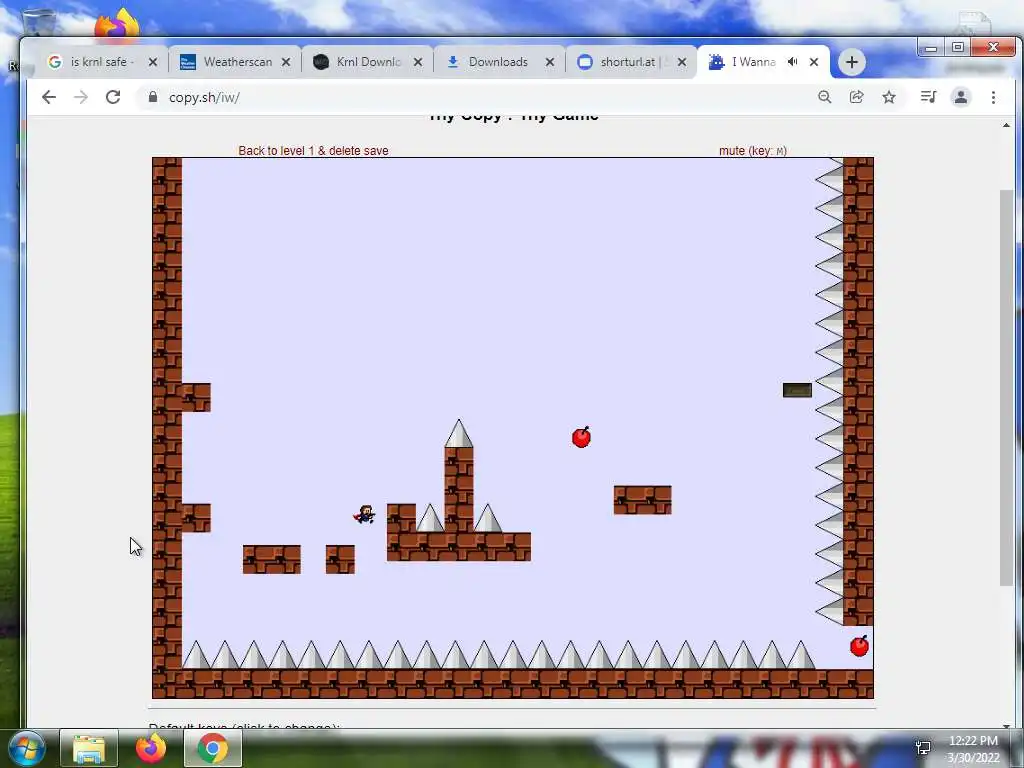Click the red cherry at bottom right corner

click(859, 646)
